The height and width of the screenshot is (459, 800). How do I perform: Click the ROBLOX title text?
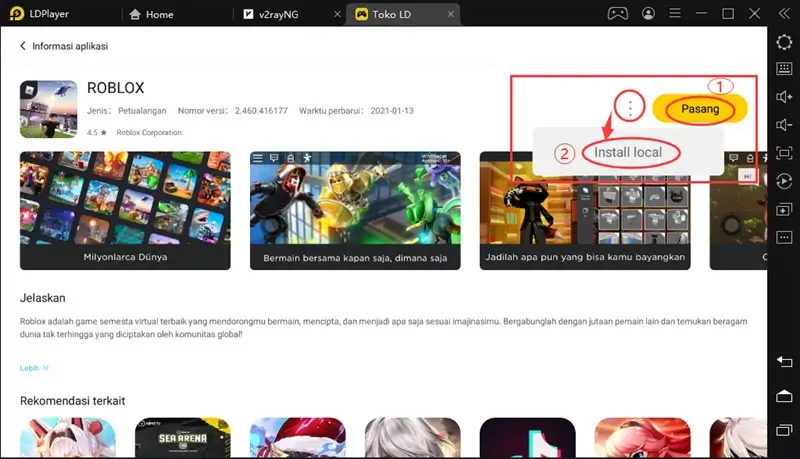[115, 88]
